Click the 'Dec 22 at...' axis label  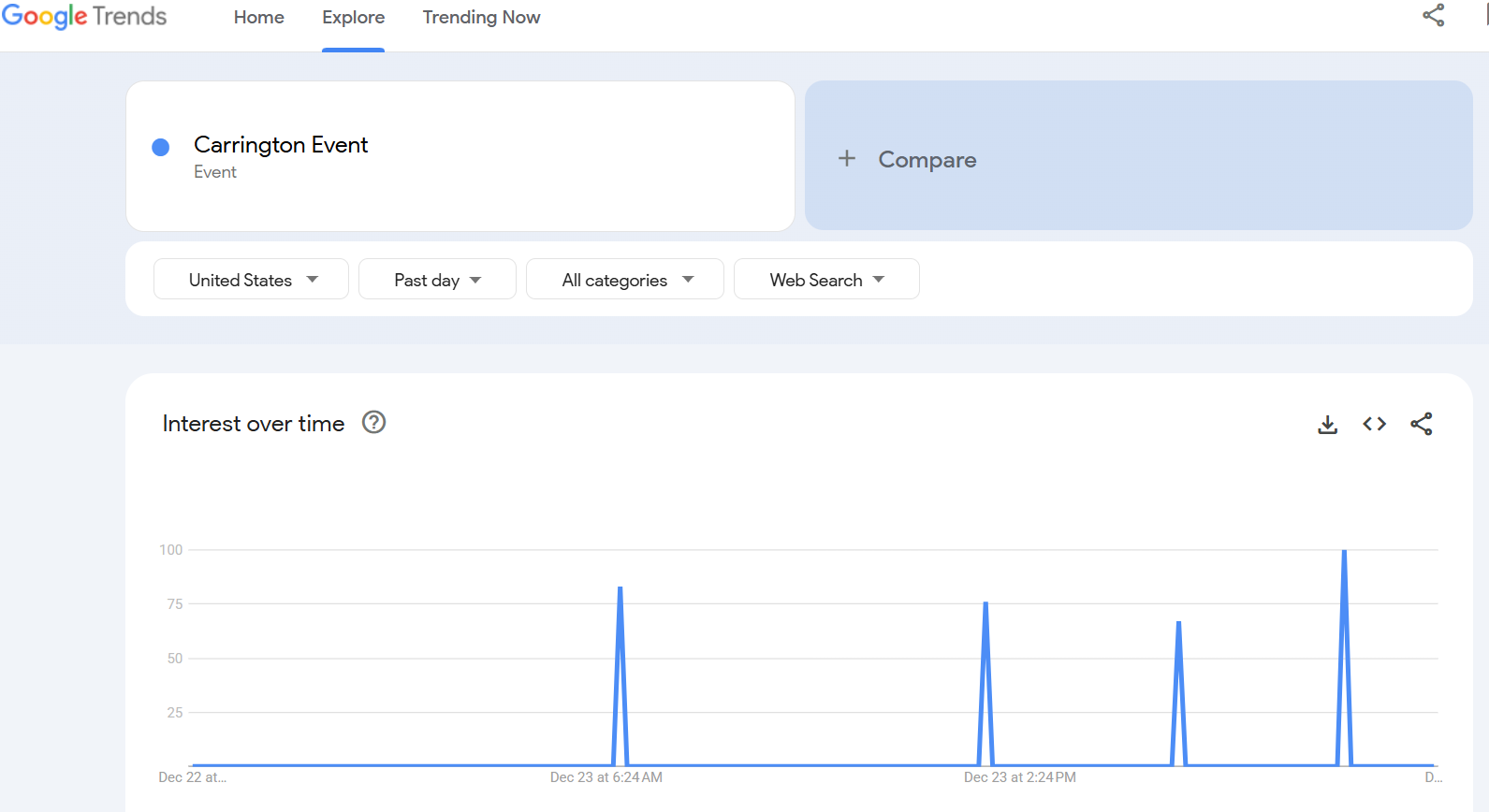pos(193,777)
